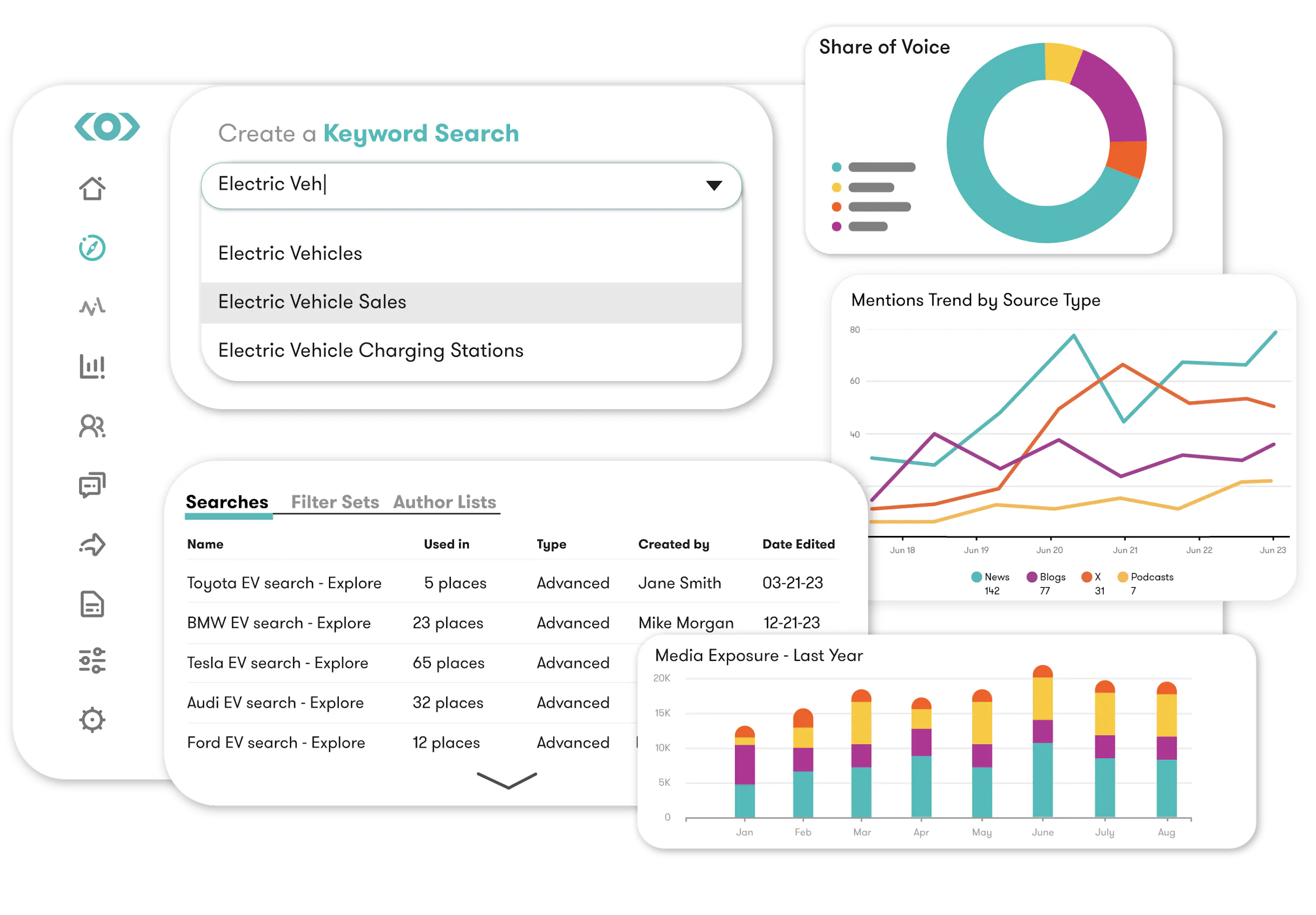This screenshot has height=915, width=1316.
Task: Click the Jun 20 label on trend axis
Action: pos(1049,550)
